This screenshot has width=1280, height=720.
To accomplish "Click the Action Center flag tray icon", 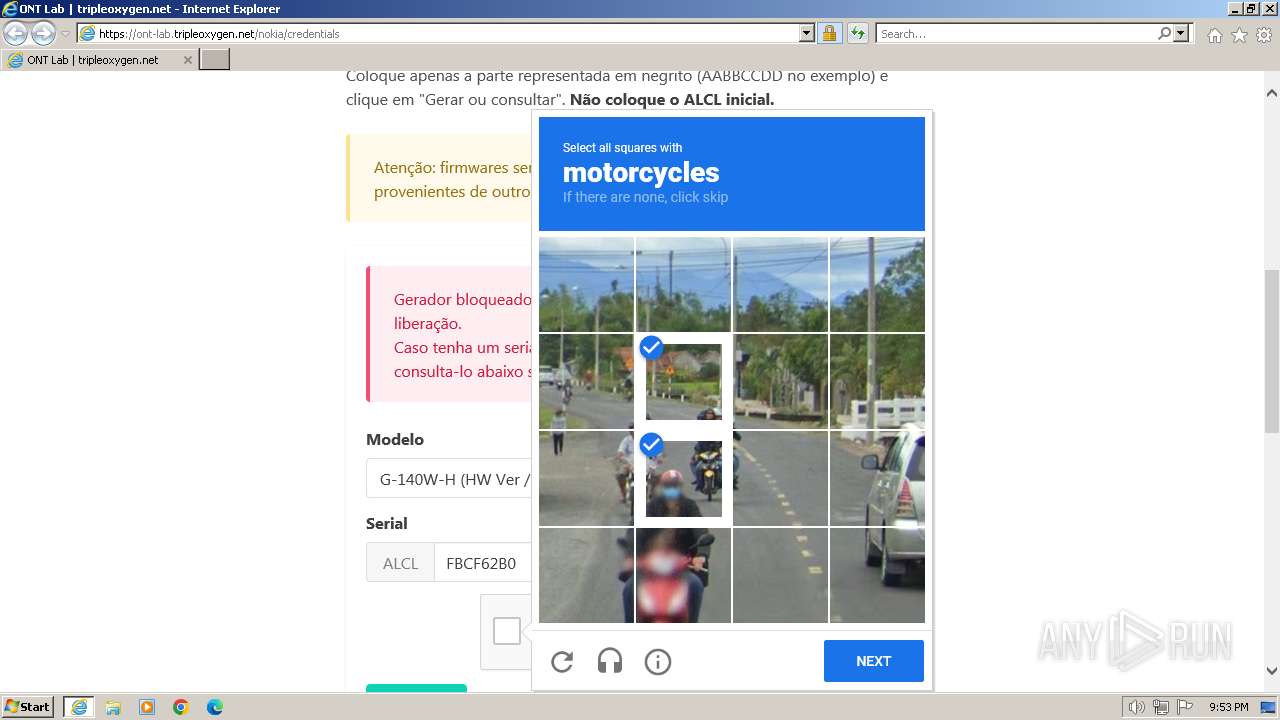I will pos(1185,707).
